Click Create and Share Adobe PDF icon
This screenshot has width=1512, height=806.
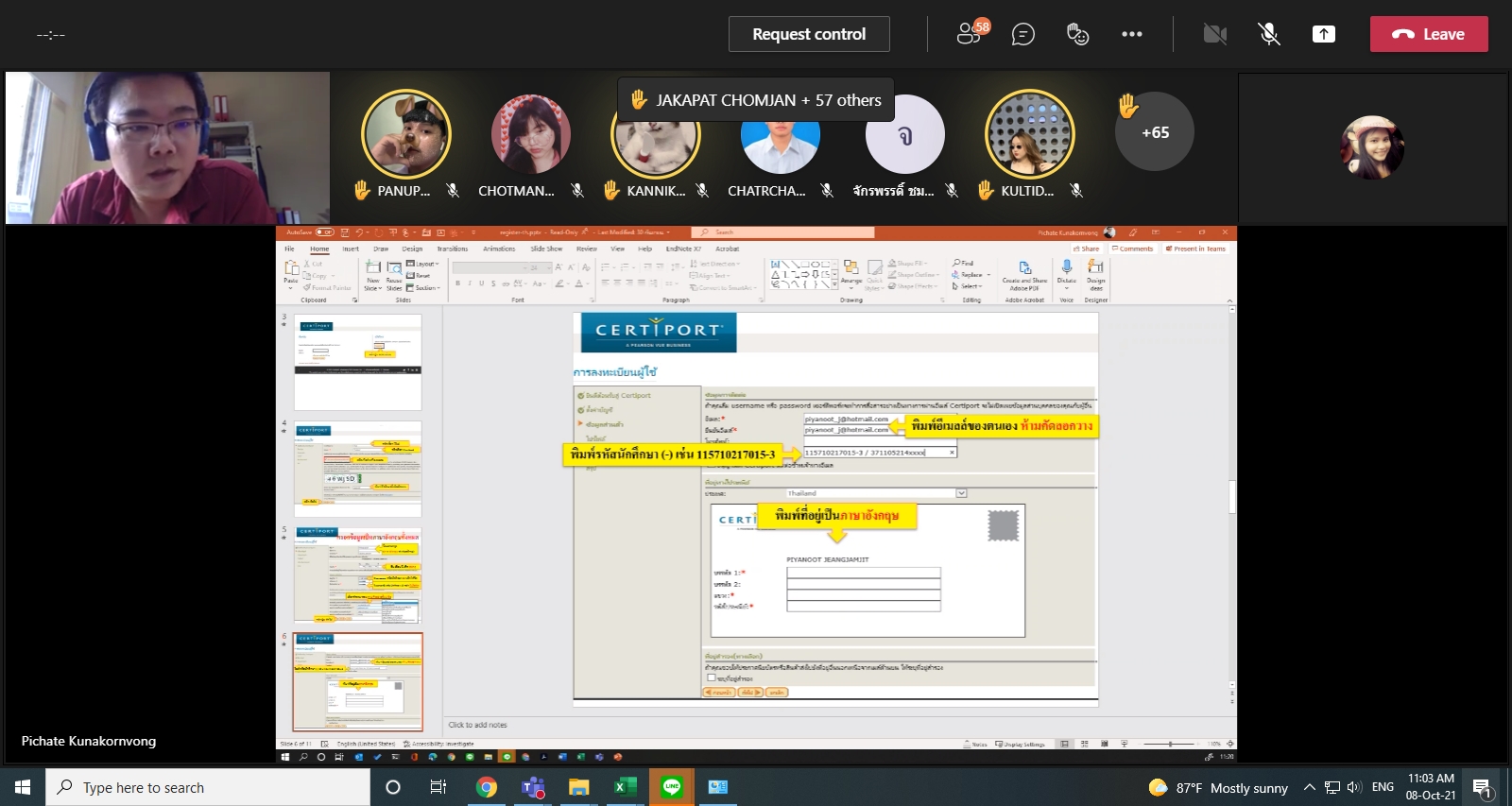tap(1025, 268)
